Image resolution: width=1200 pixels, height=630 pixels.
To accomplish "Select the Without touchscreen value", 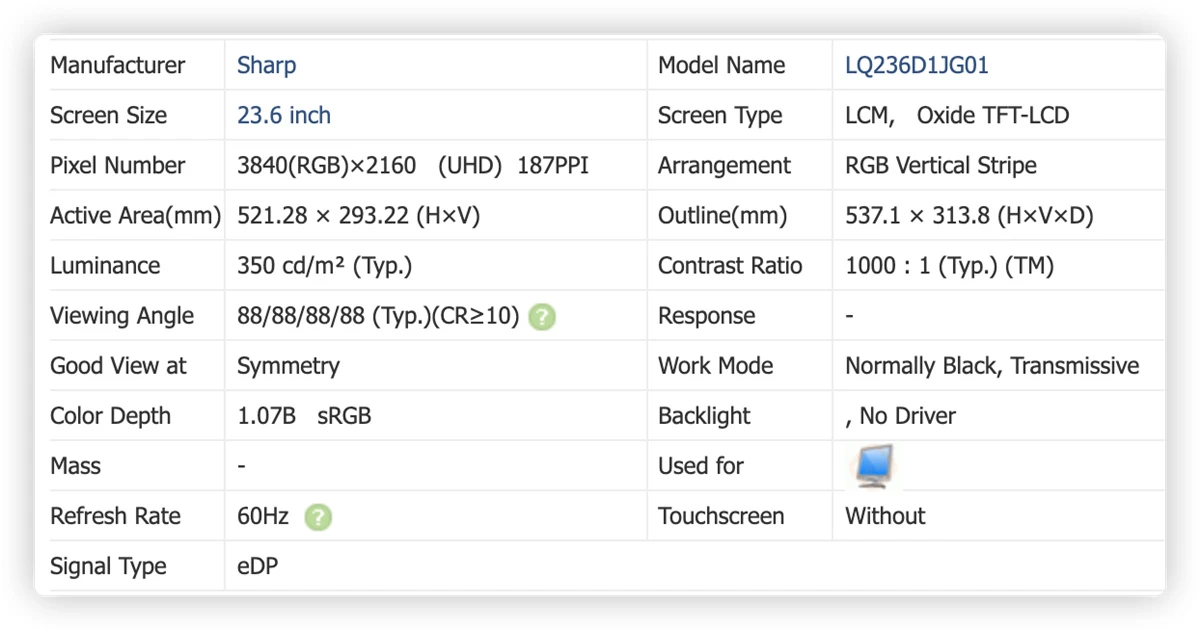I will (x=885, y=516).
